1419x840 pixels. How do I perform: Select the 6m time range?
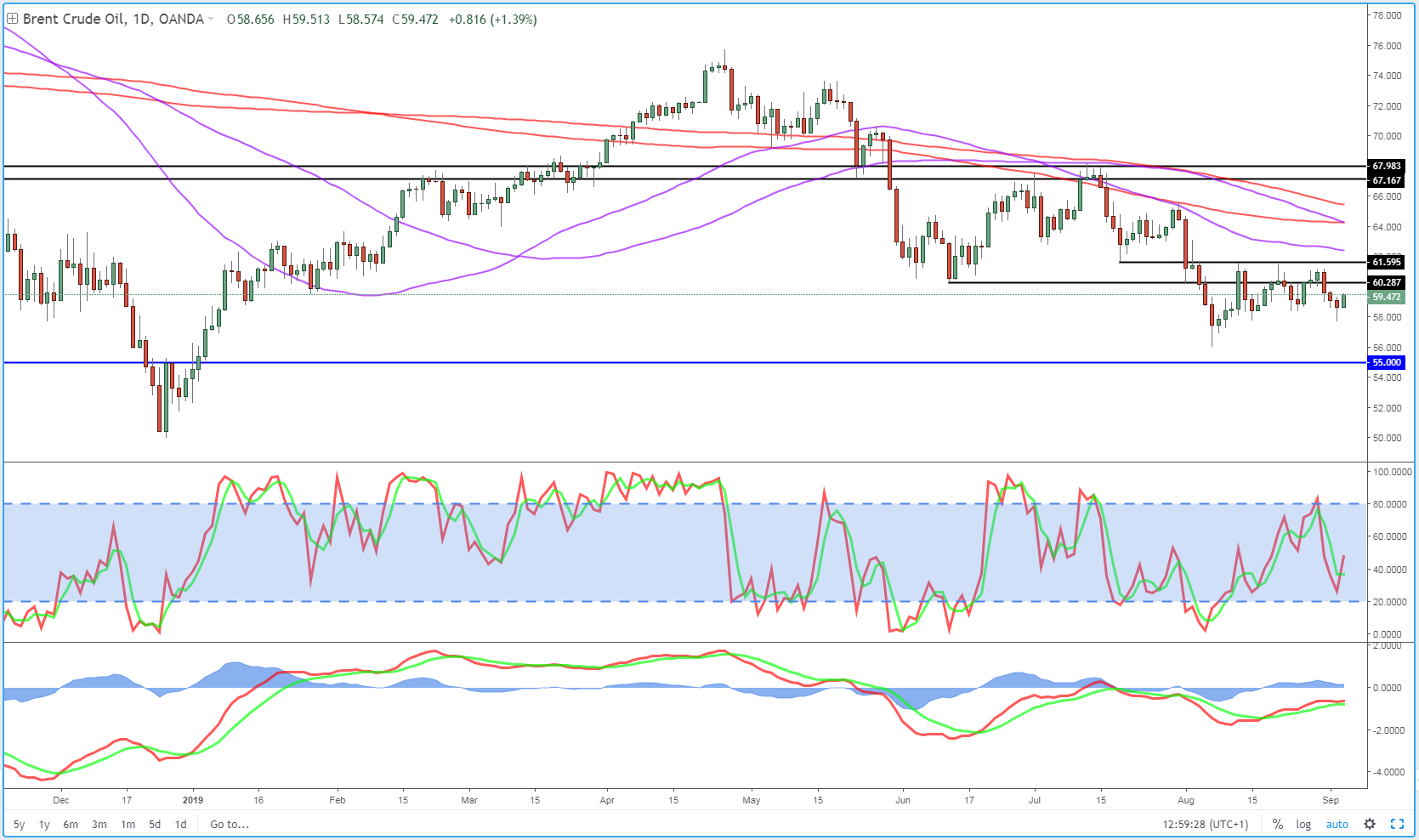pos(71,824)
